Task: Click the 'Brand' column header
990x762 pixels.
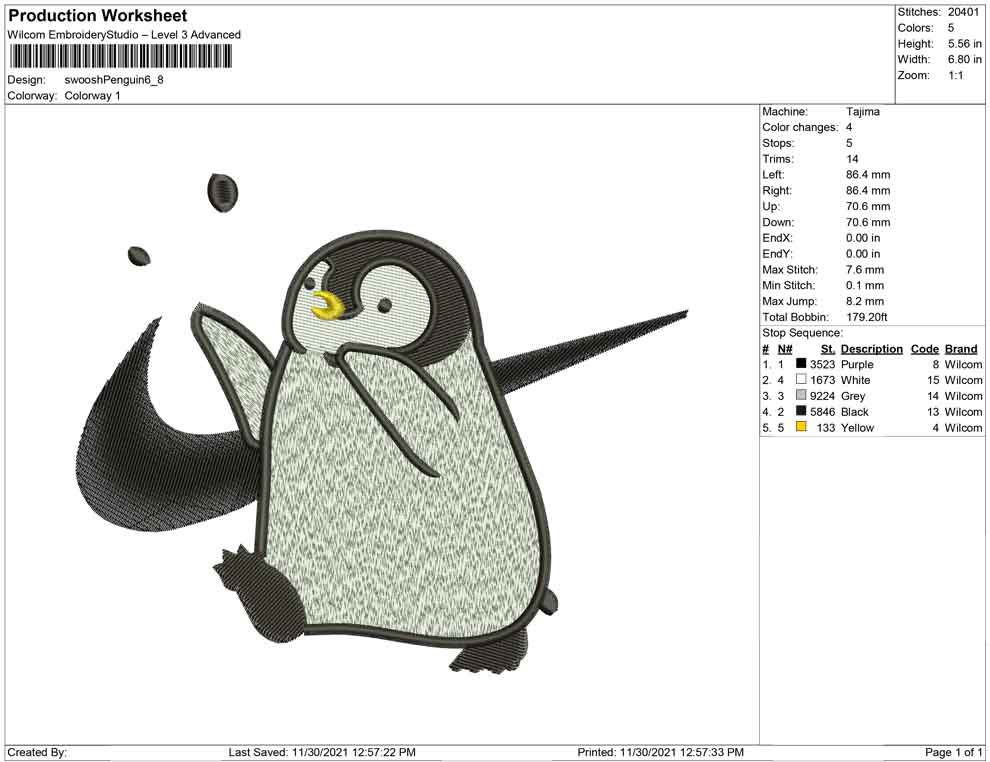Action: click(x=961, y=348)
